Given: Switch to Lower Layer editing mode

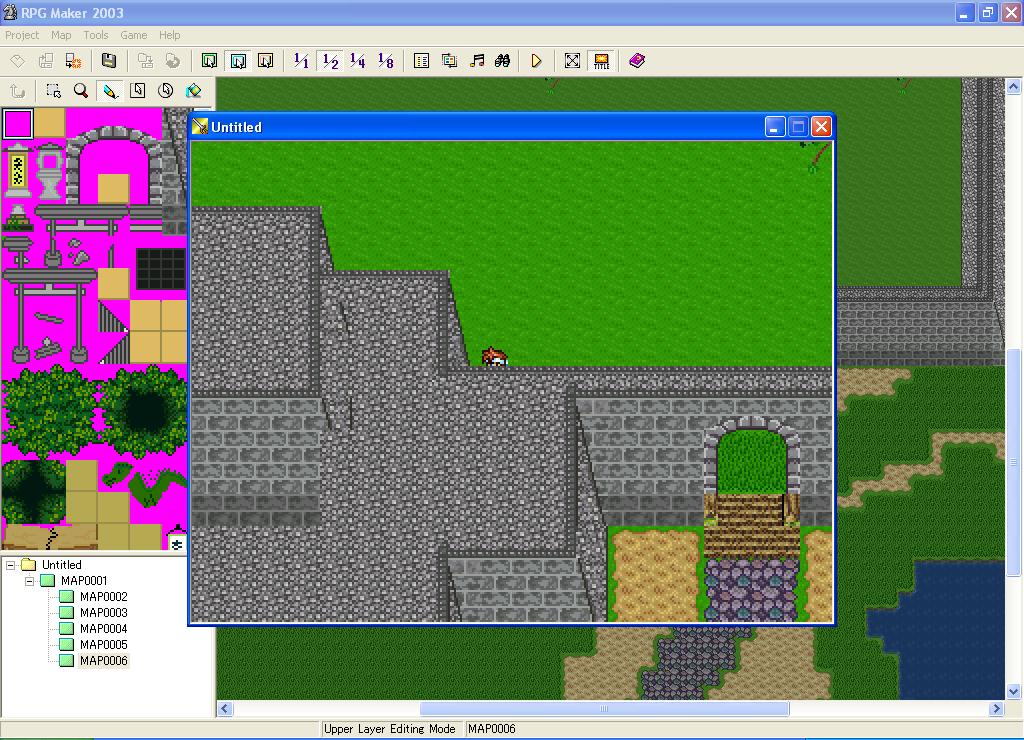Looking at the screenshot, I should (x=210, y=61).
